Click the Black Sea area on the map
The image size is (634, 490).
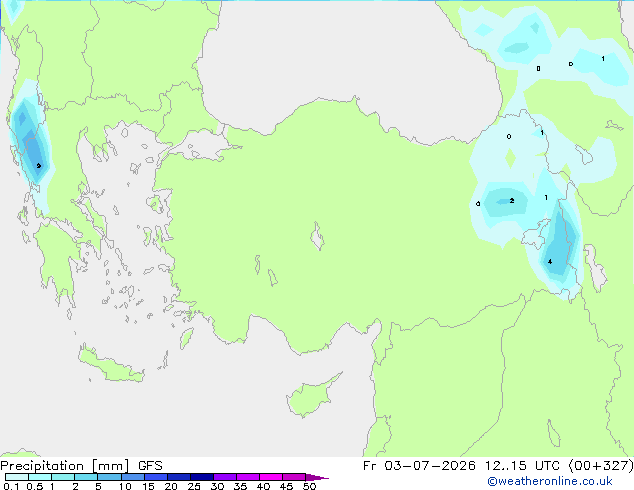click(x=348, y=61)
